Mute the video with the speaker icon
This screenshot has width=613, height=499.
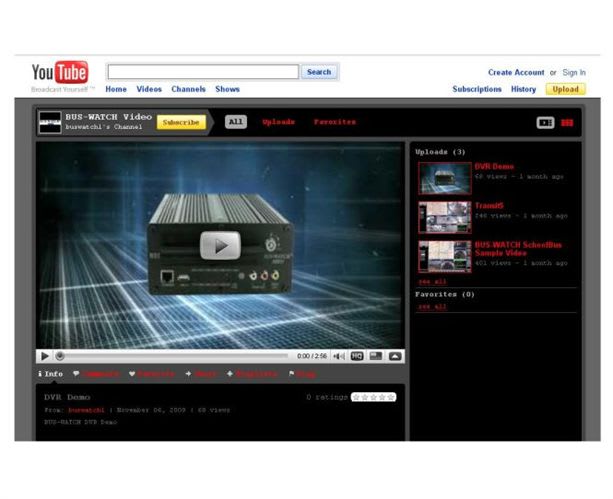[x=339, y=356]
